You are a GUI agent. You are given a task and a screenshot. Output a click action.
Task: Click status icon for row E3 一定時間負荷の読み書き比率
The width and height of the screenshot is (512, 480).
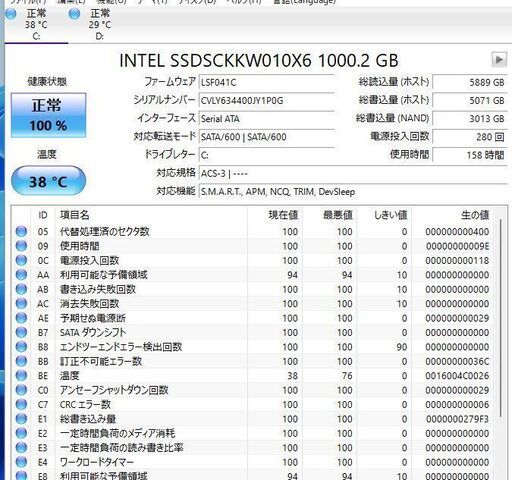pos(21,447)
